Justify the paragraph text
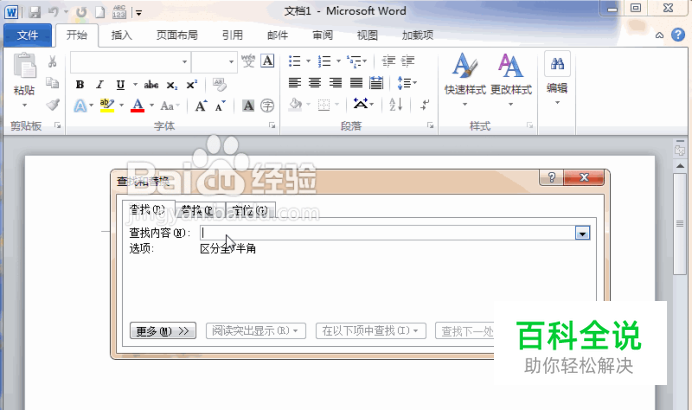The height and width of the screenshot is (410, 692). point(356,83)
